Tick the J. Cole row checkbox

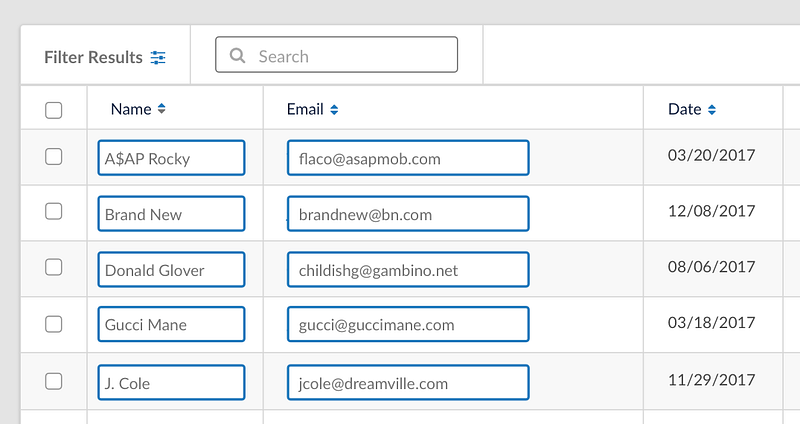(x=54, y=381)
